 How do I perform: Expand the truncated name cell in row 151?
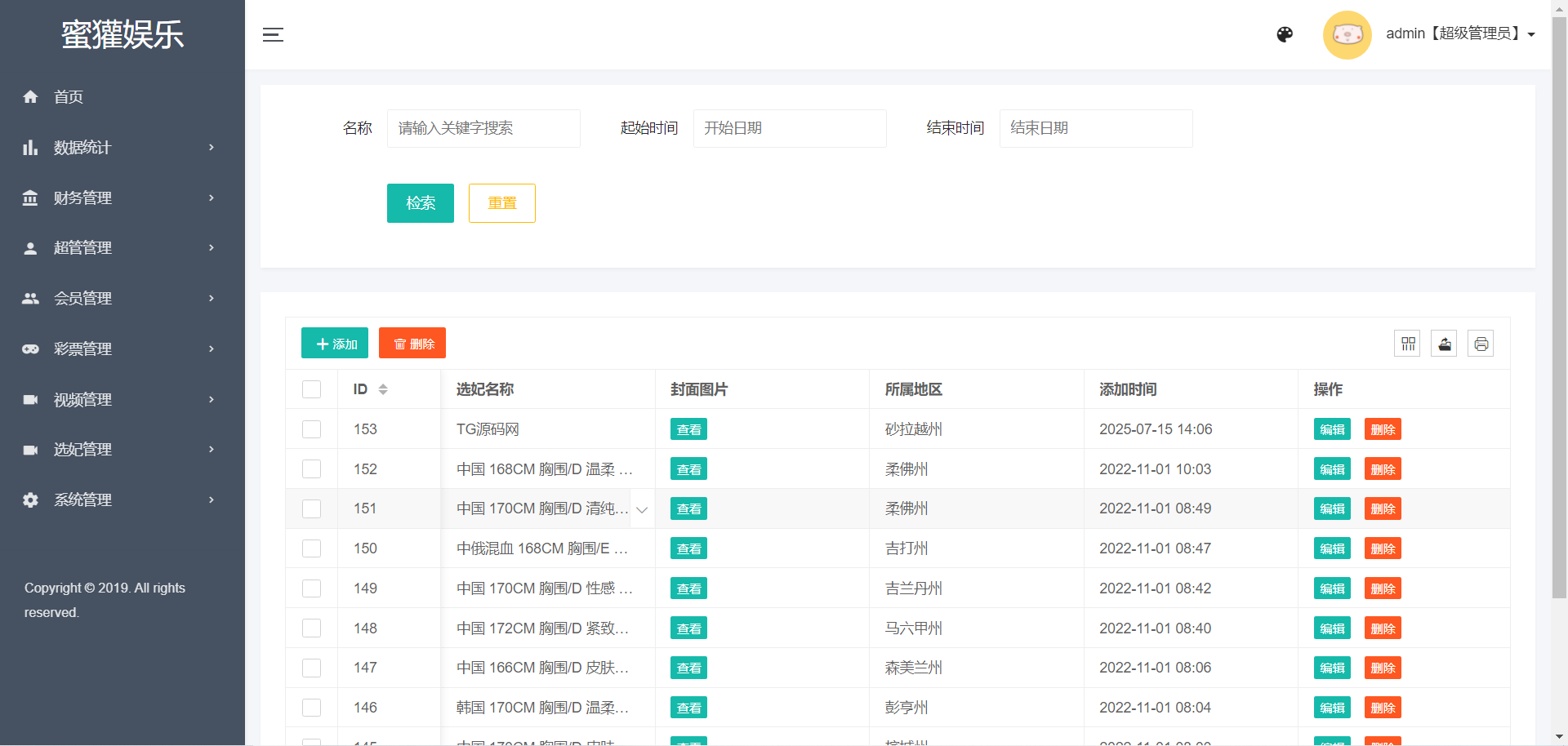tap(642, 509)
